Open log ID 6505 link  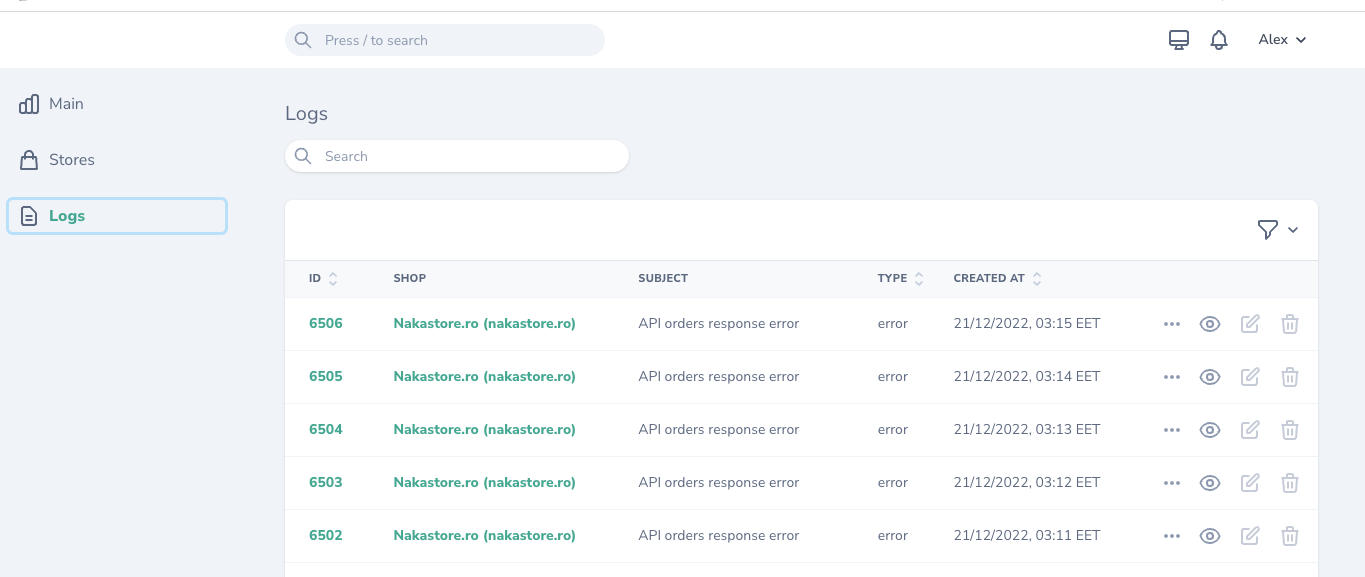(x=326, y=377)
